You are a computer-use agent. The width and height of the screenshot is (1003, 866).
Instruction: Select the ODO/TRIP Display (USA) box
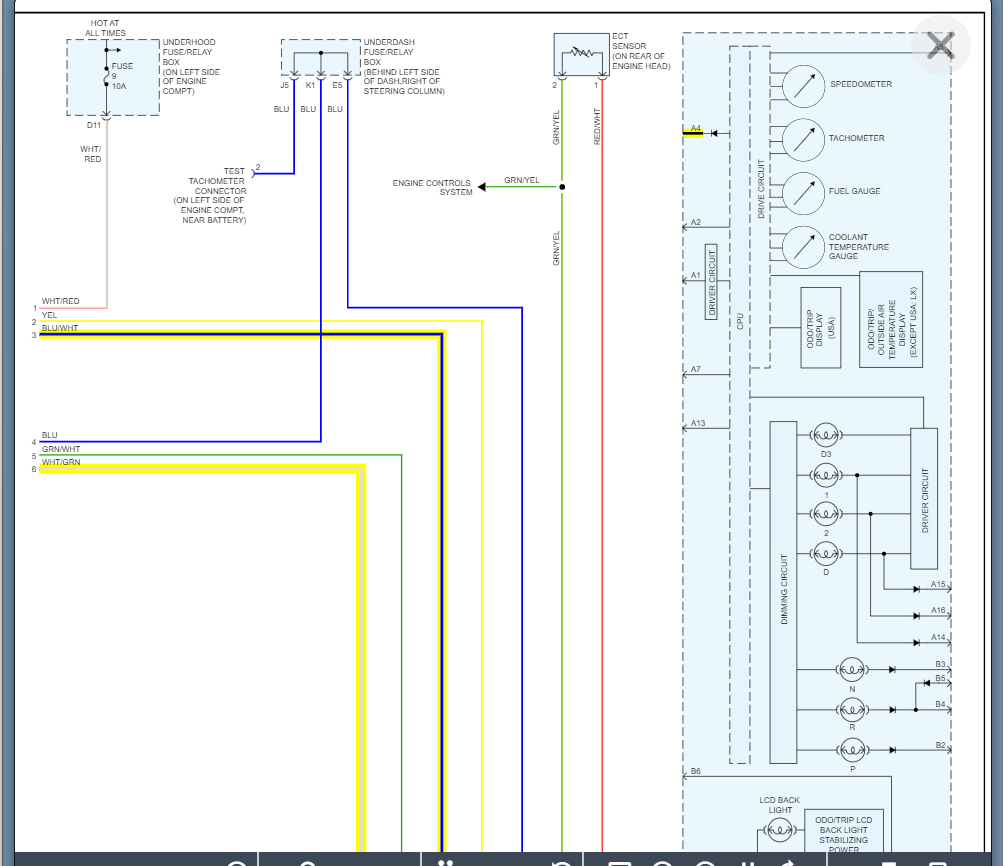pyautogui.click(x=820, y=327)
